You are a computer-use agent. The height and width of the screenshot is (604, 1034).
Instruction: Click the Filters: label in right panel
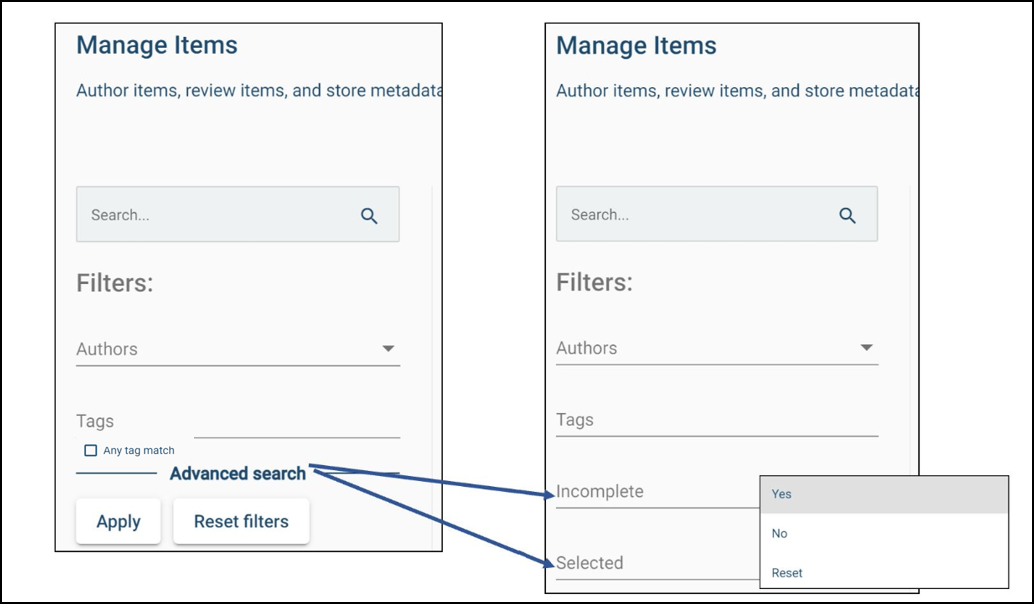tap(594, 282)
